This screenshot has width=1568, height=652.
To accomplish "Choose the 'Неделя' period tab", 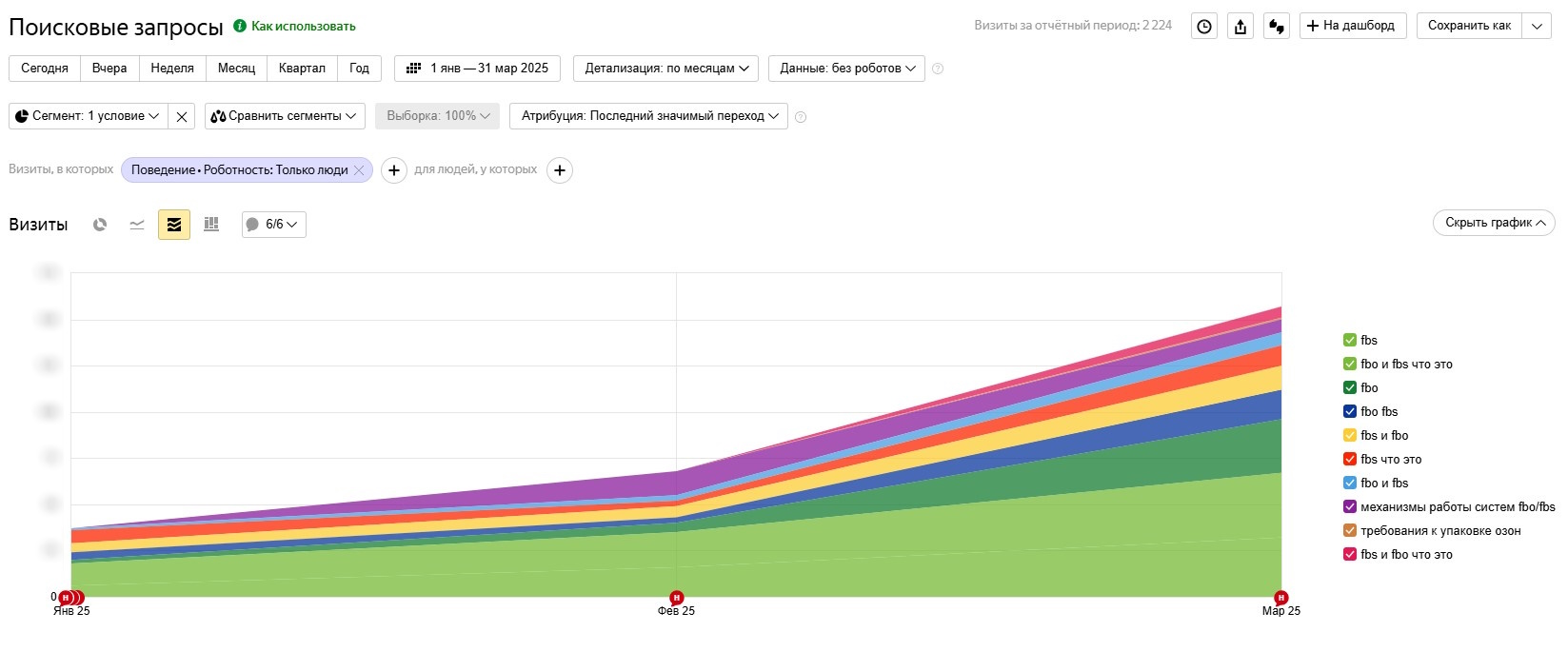I will tap(172, 69).
